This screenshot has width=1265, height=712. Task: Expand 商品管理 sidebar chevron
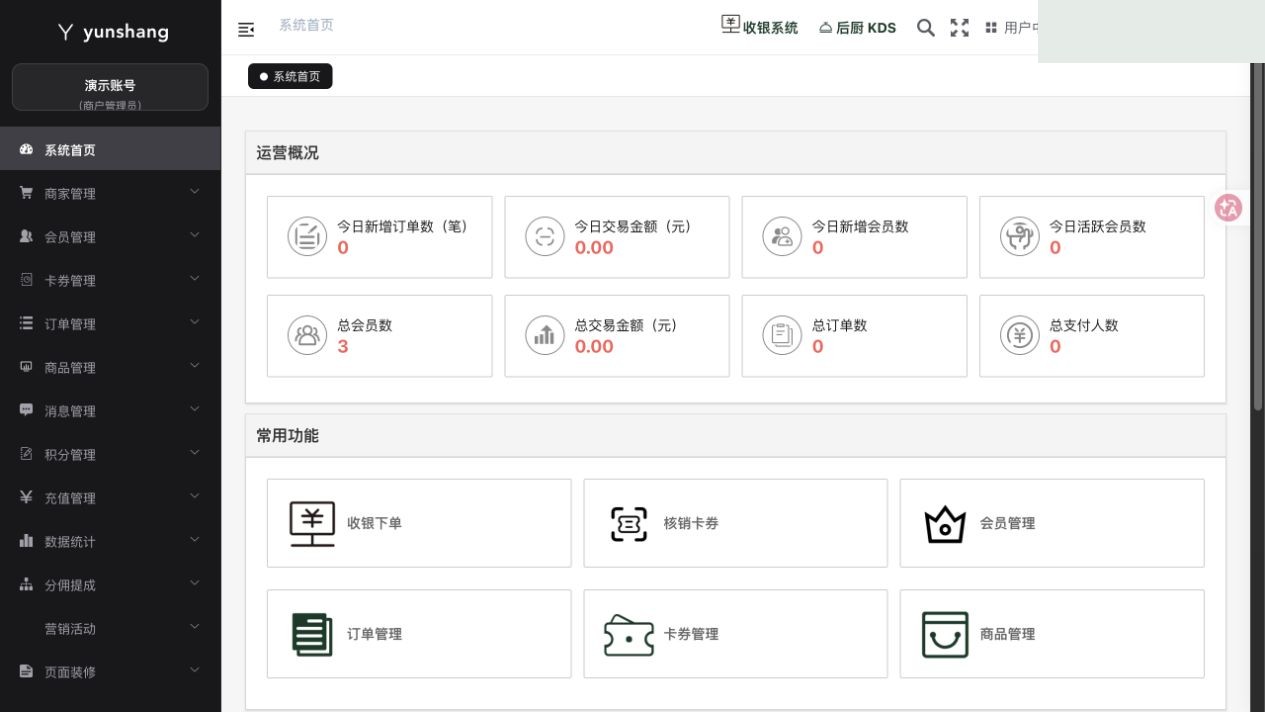tap(195, 365)
